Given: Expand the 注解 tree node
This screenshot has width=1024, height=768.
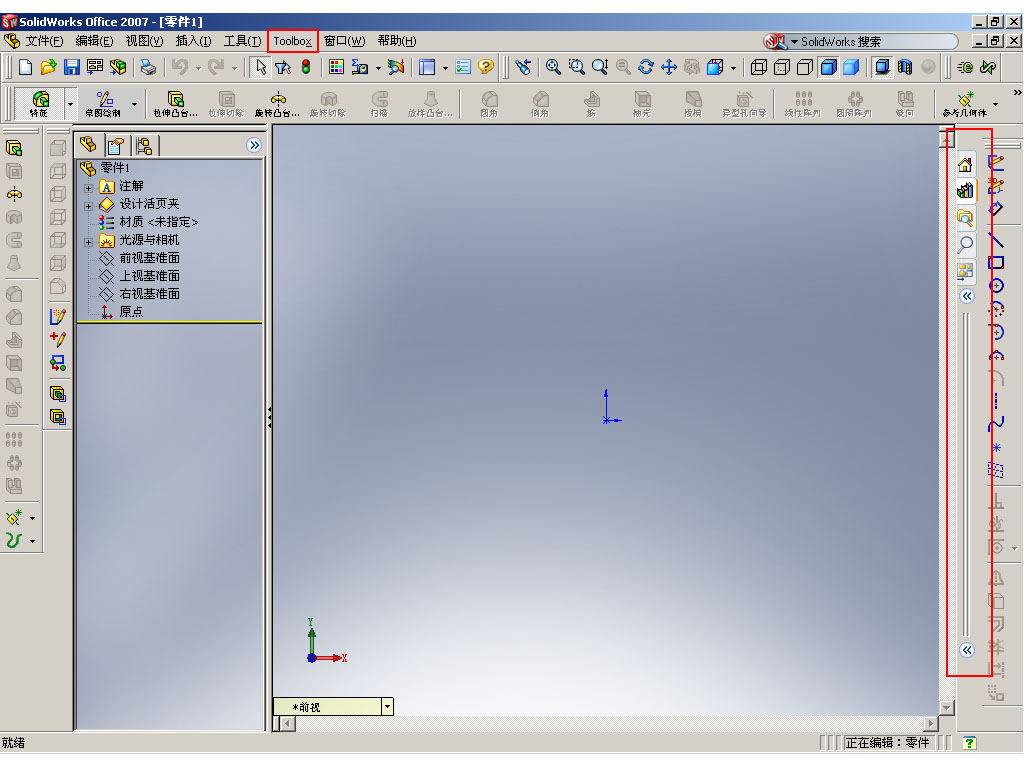Looking at the screenshot, I should 88,187.
